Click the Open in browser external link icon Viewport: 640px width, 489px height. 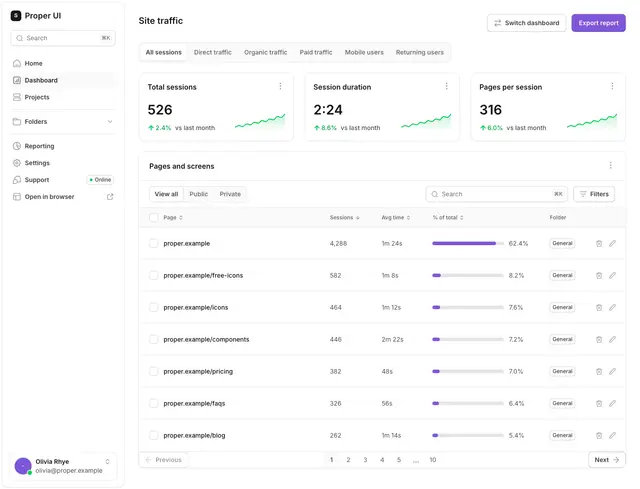click(110, 197)
